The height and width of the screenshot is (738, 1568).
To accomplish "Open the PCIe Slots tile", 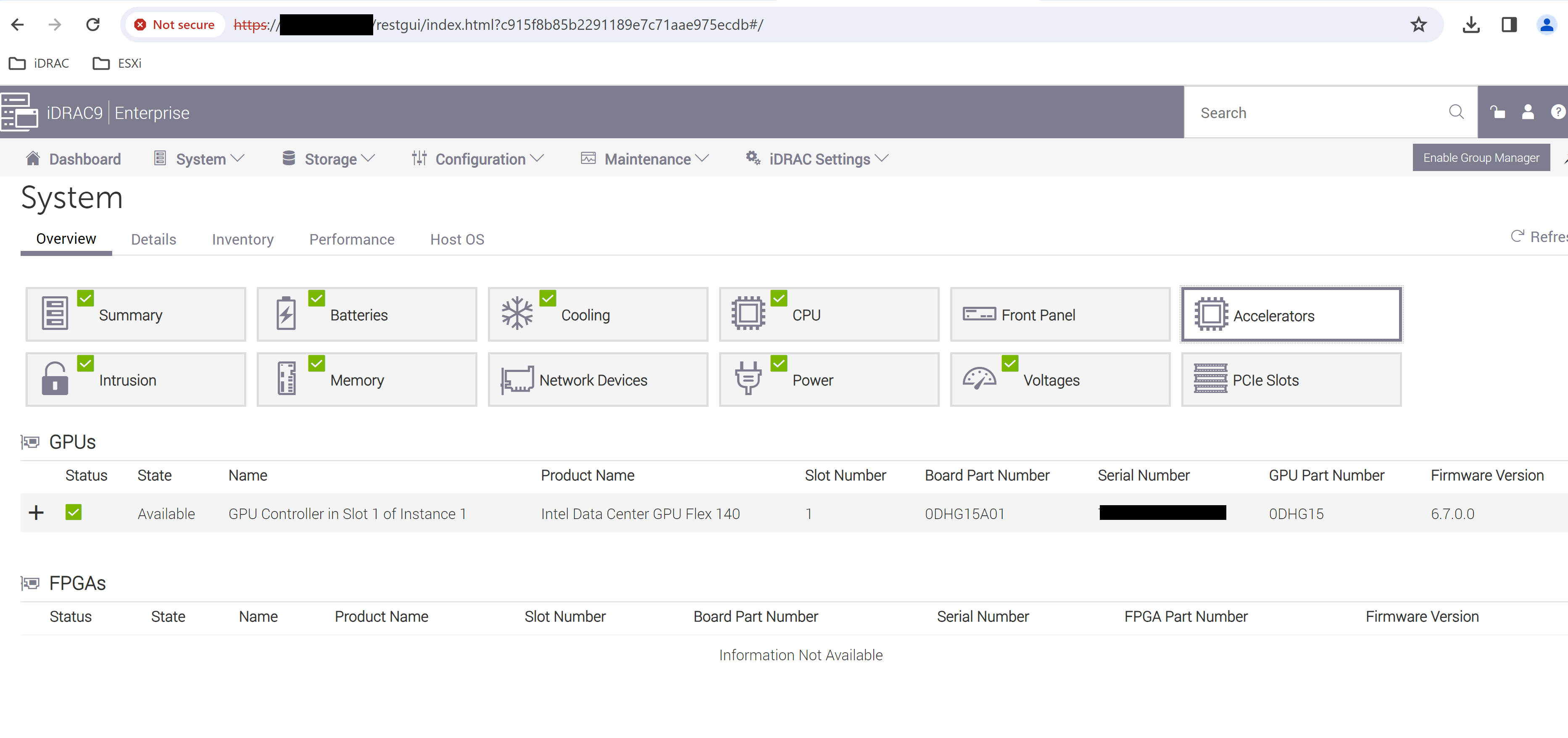I will pyautogui.click(x=1291, y=380).
